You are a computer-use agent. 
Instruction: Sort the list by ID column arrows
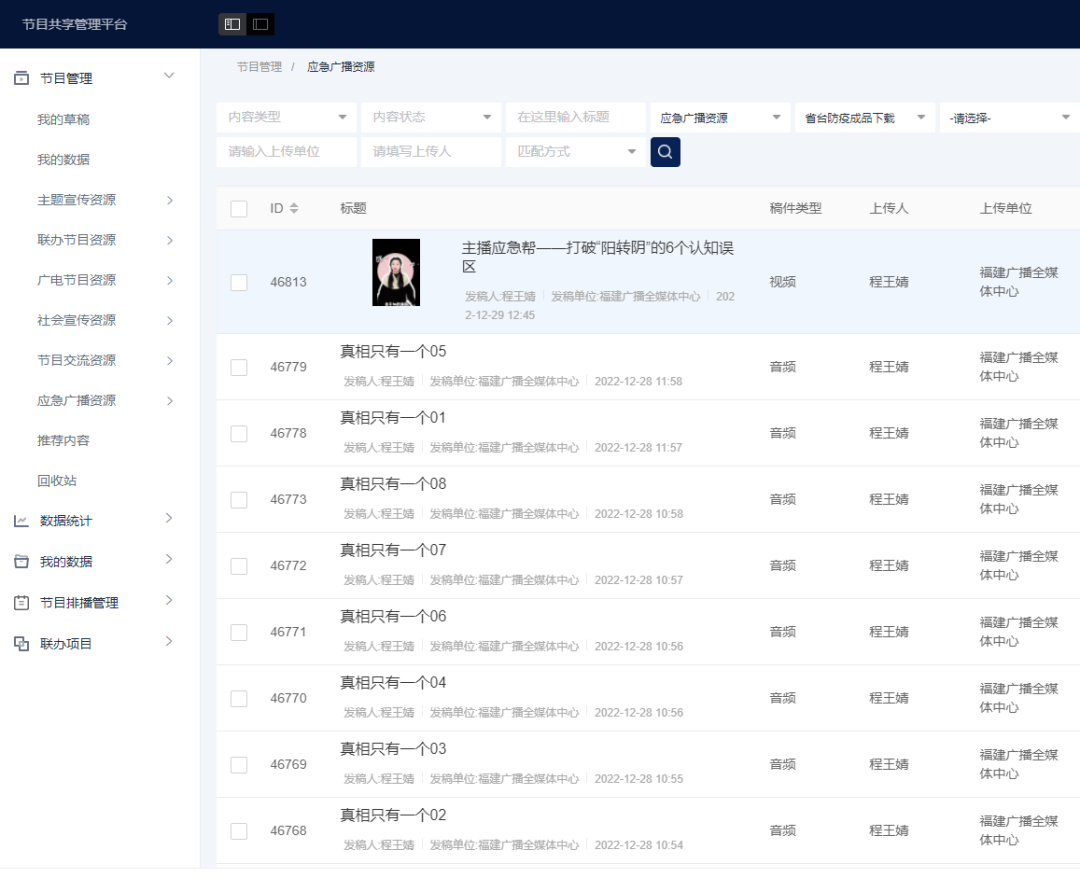(293, 208)
